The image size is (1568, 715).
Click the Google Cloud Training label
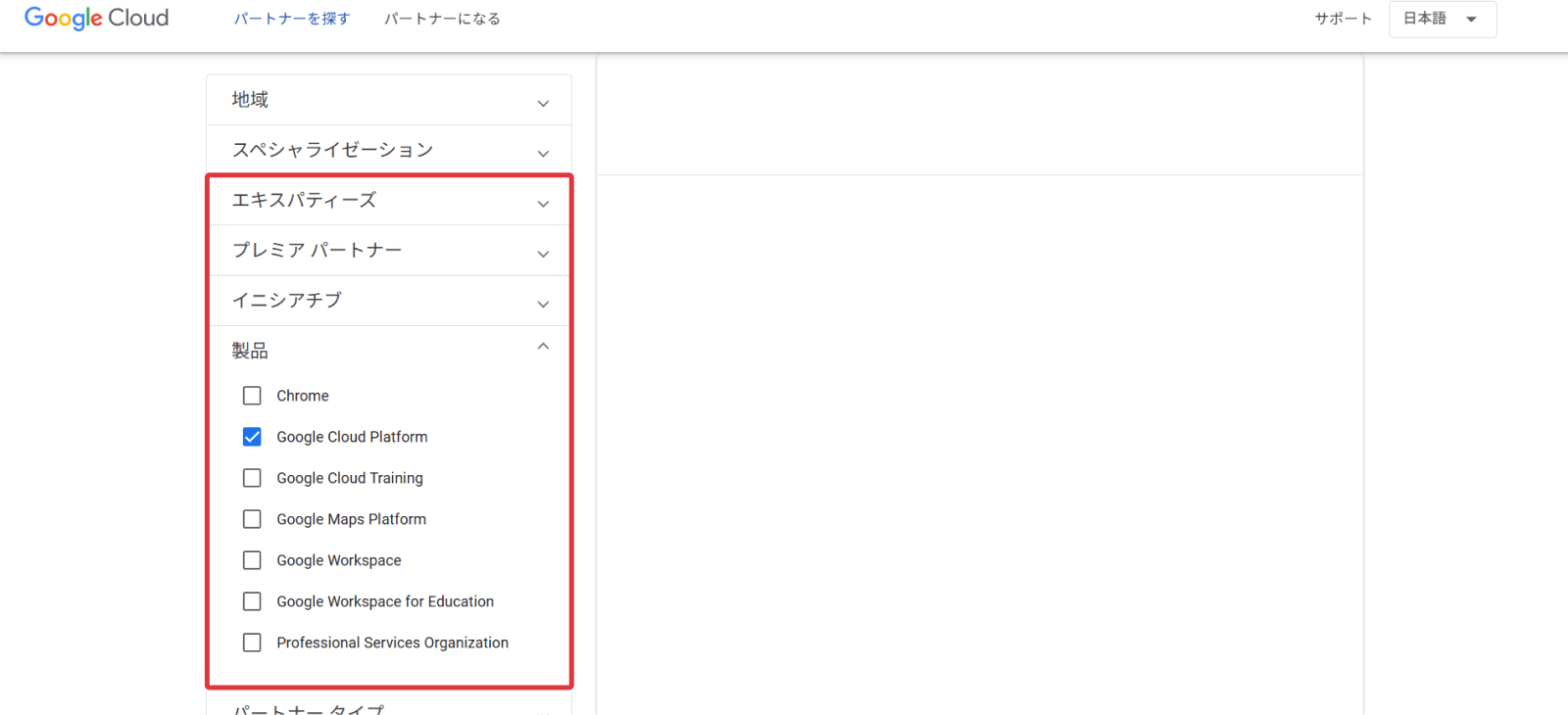[x=350, y=478]
